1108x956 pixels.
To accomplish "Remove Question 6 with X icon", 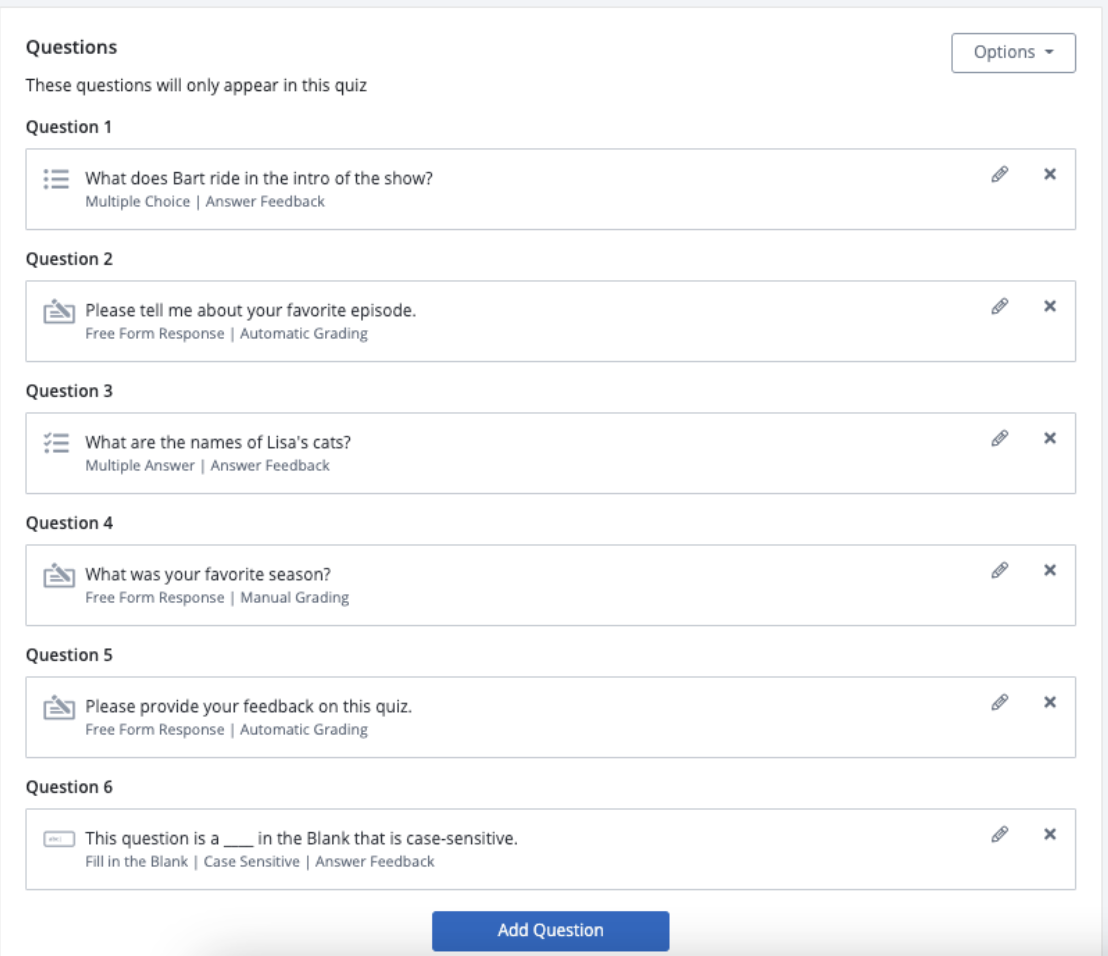I will (1050, 834).
